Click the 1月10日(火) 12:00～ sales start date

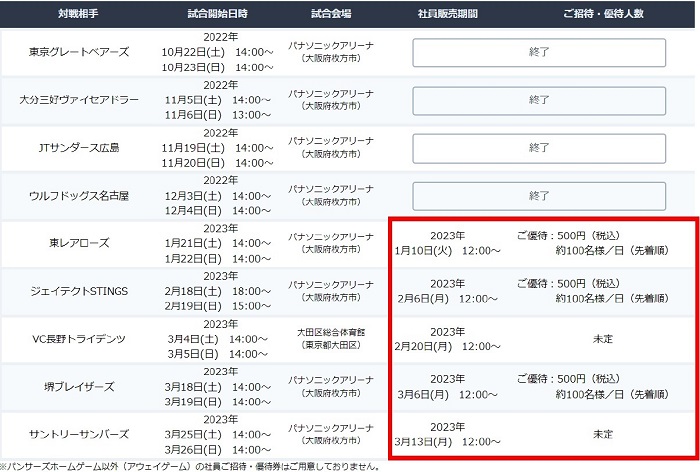point(447,251)
